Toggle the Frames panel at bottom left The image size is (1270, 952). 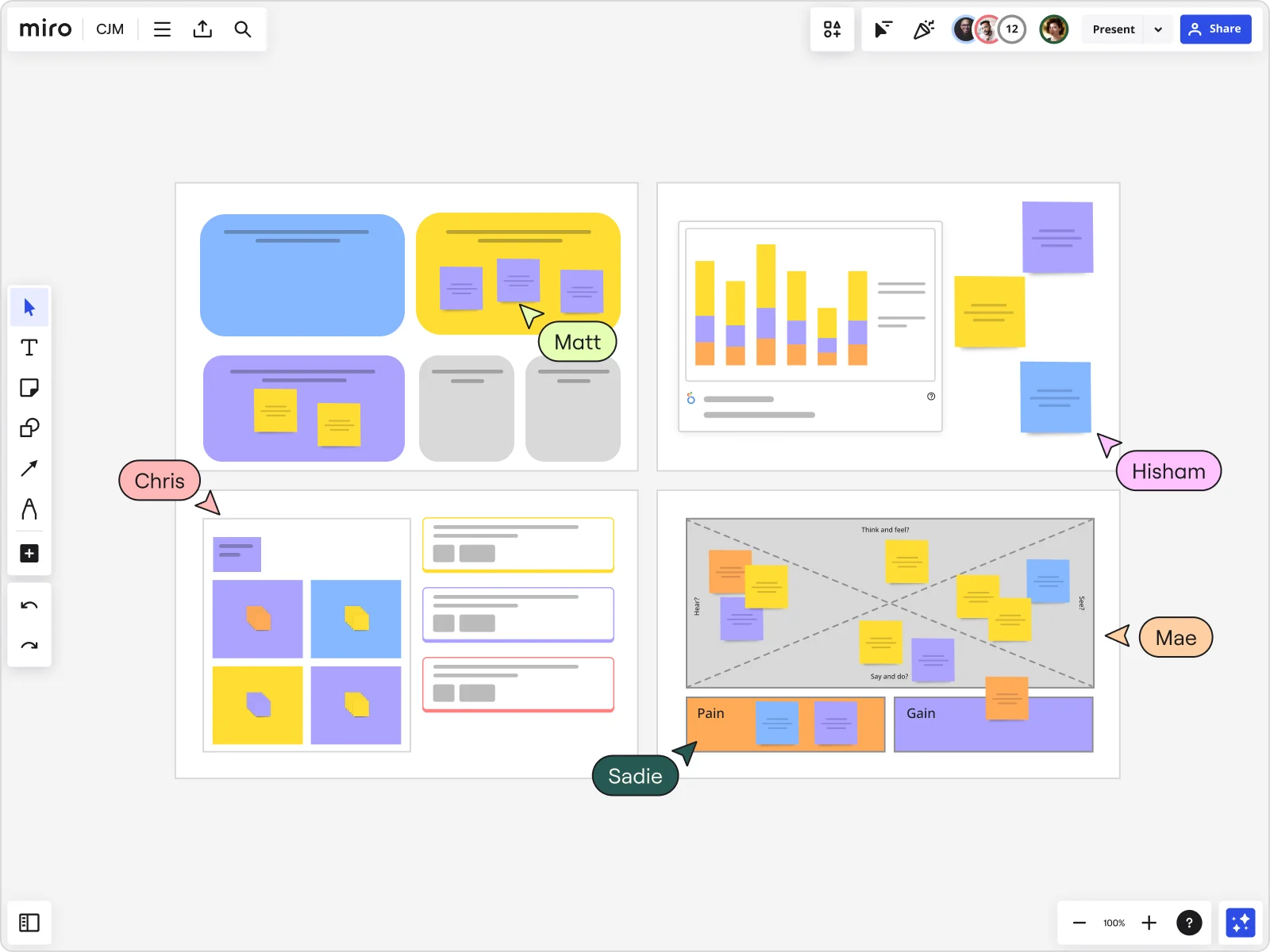29,923
